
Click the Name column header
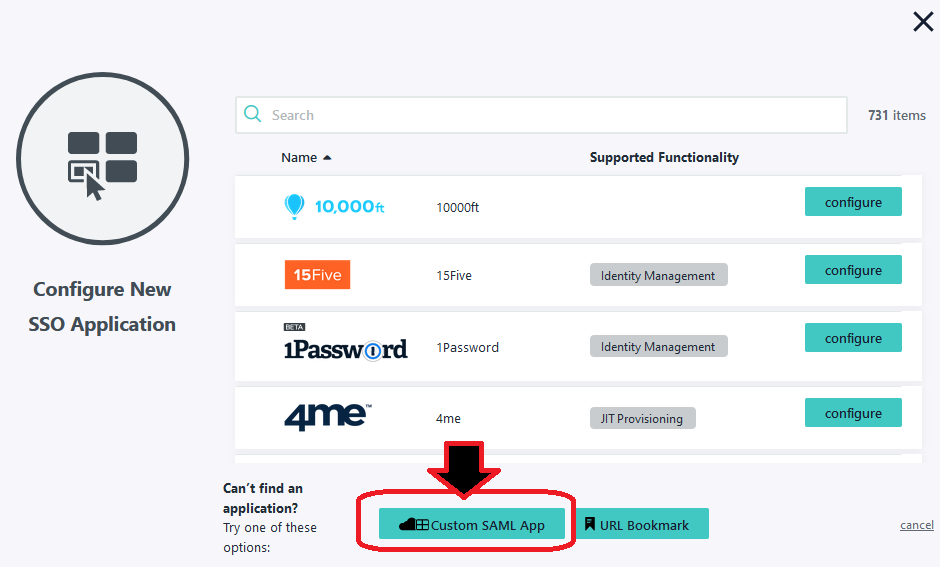pyautogui.click(x=299, y=158)
